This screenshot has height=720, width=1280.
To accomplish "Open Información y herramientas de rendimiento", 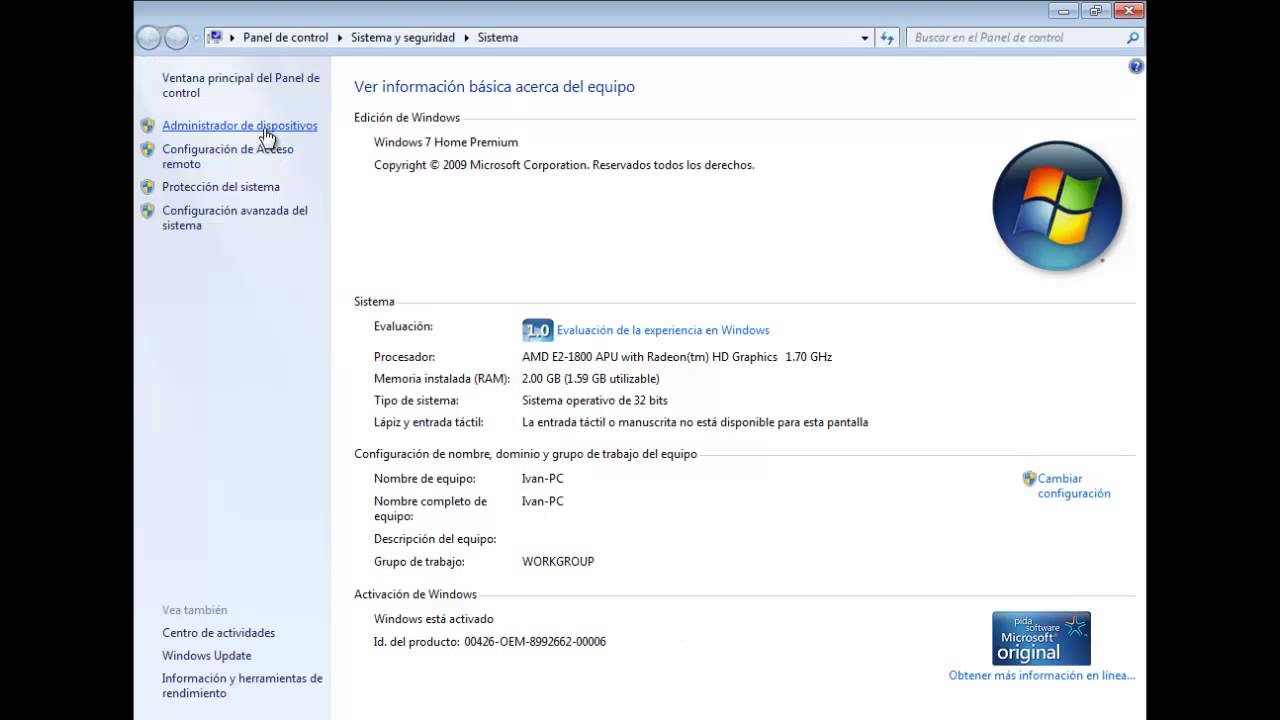I will click(242, 686).
